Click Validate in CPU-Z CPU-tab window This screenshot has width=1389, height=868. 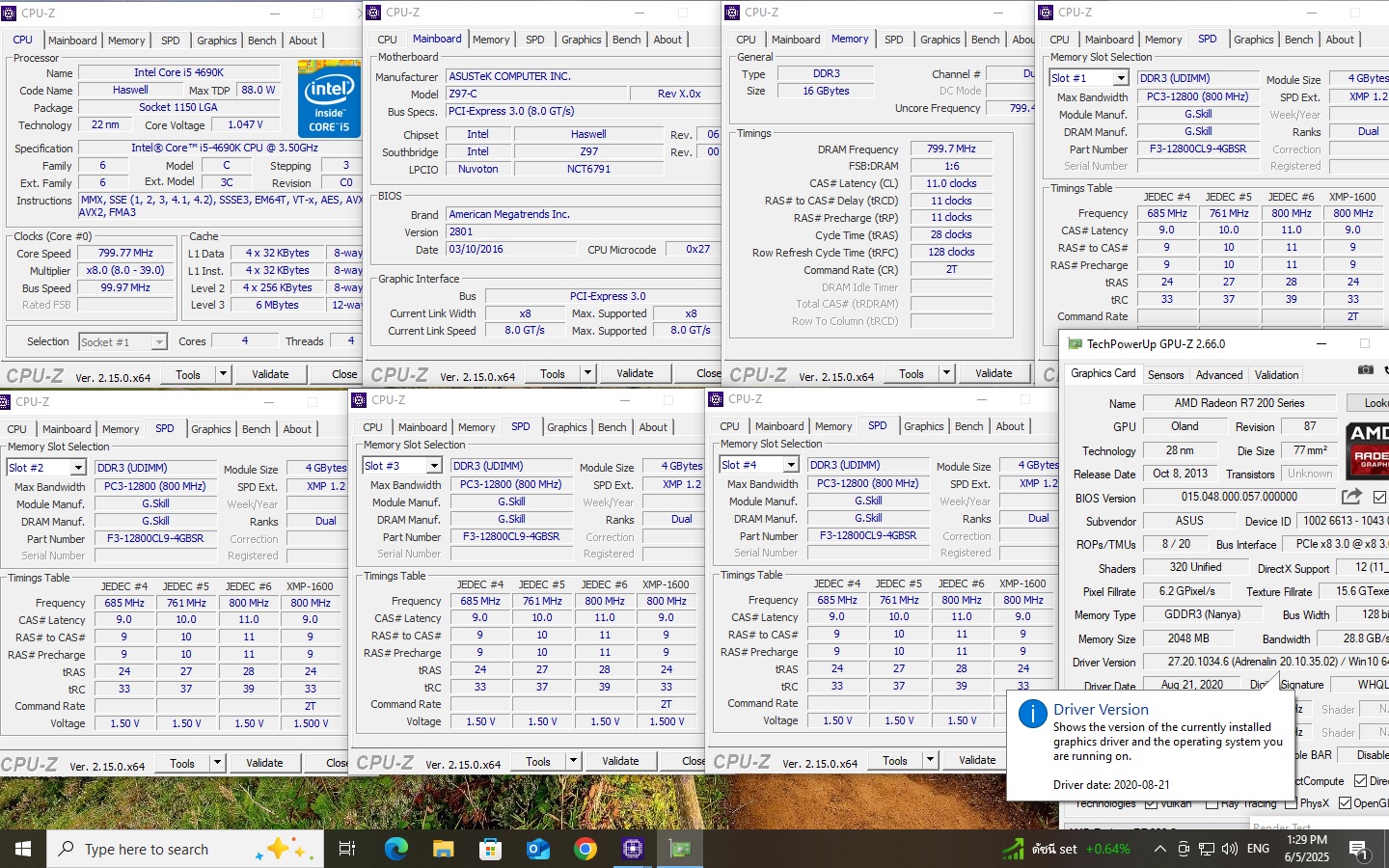270,374
